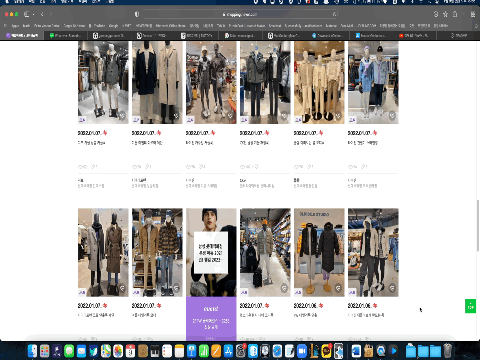Open Messages from the Dock
480x360 pixels.
tap(69, 351)
